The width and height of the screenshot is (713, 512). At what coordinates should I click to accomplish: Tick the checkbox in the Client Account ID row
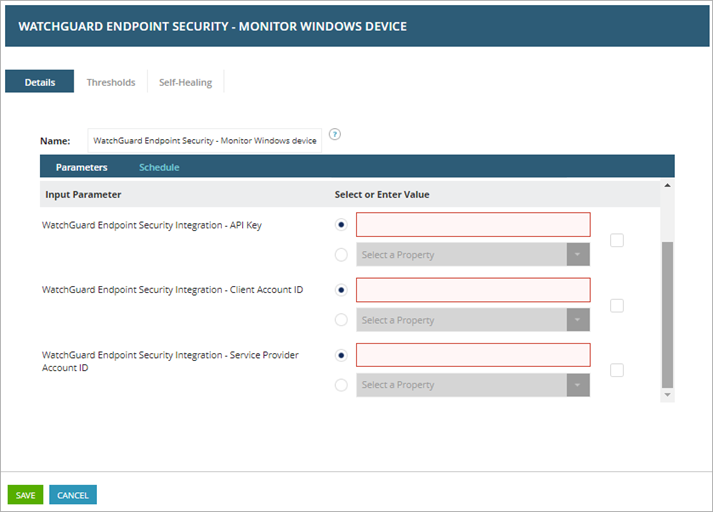617,306
